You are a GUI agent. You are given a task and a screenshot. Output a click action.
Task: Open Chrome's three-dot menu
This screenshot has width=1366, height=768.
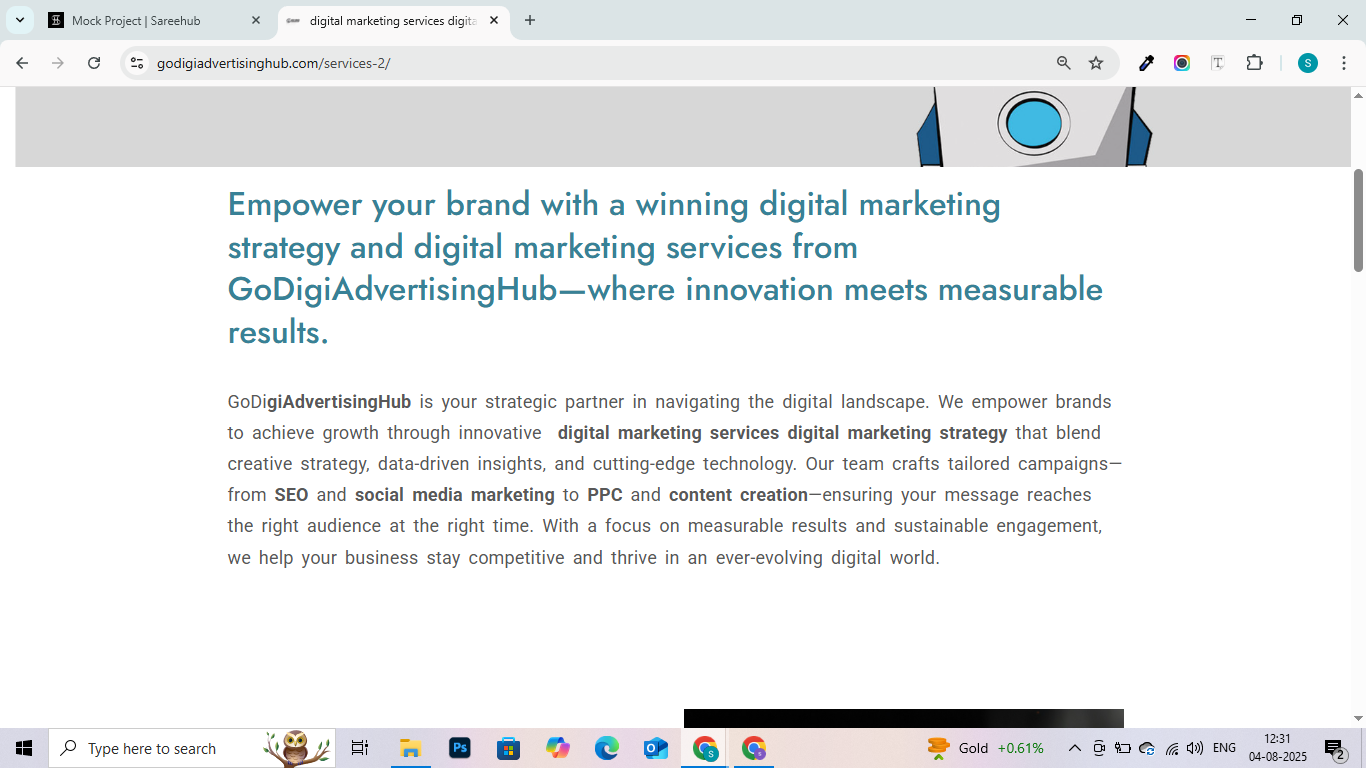[x=1343, y=63]
